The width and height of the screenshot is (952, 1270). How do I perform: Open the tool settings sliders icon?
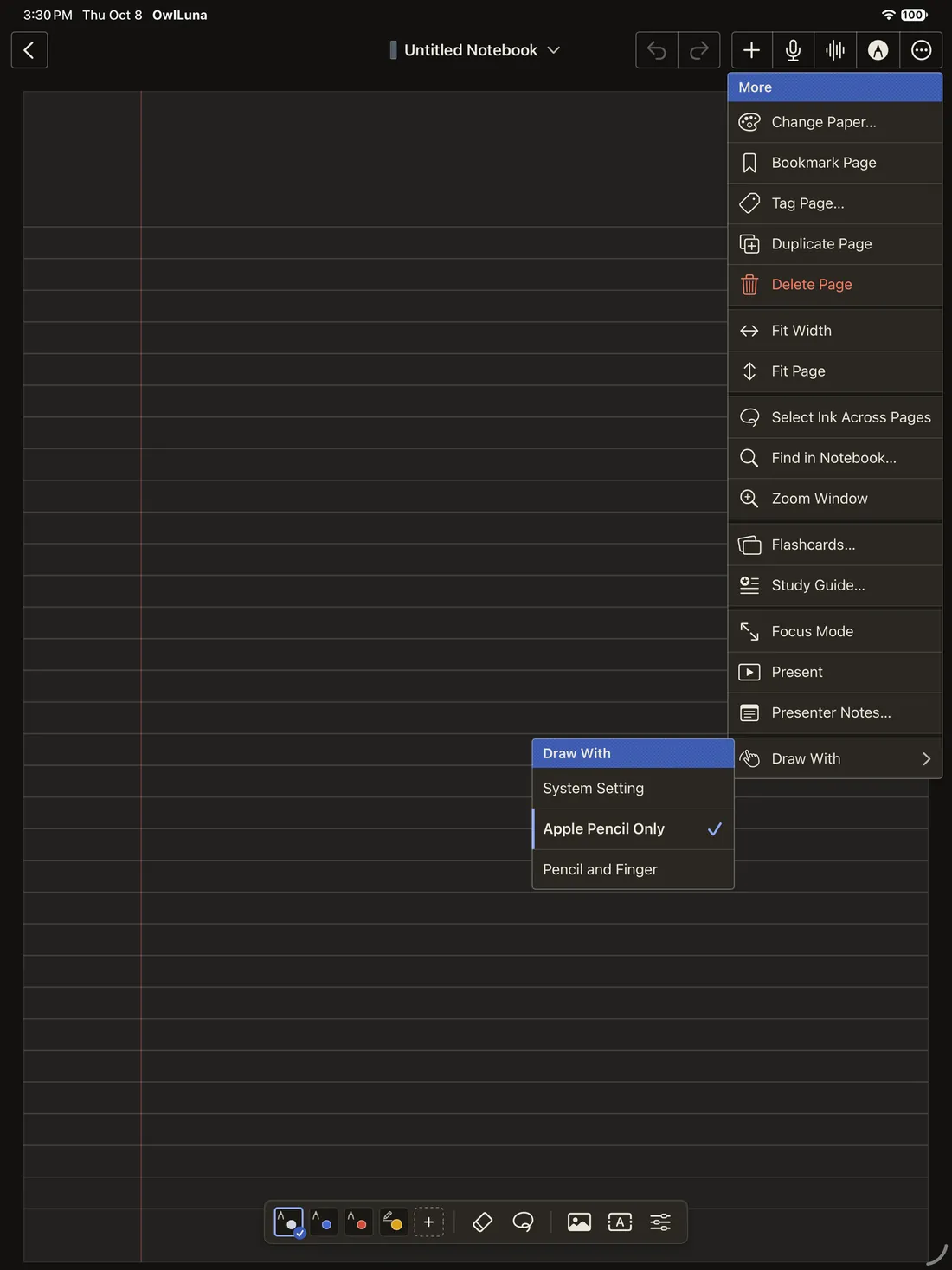pos(660,1222)
